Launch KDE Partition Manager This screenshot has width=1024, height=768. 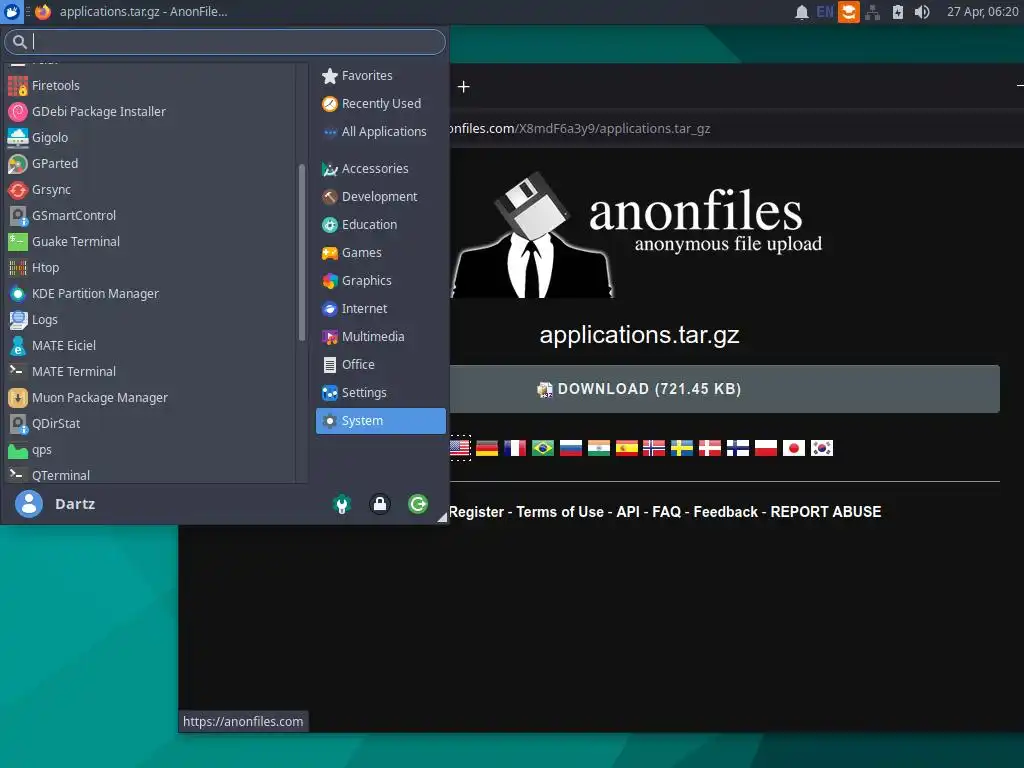(x=150, y=294)
